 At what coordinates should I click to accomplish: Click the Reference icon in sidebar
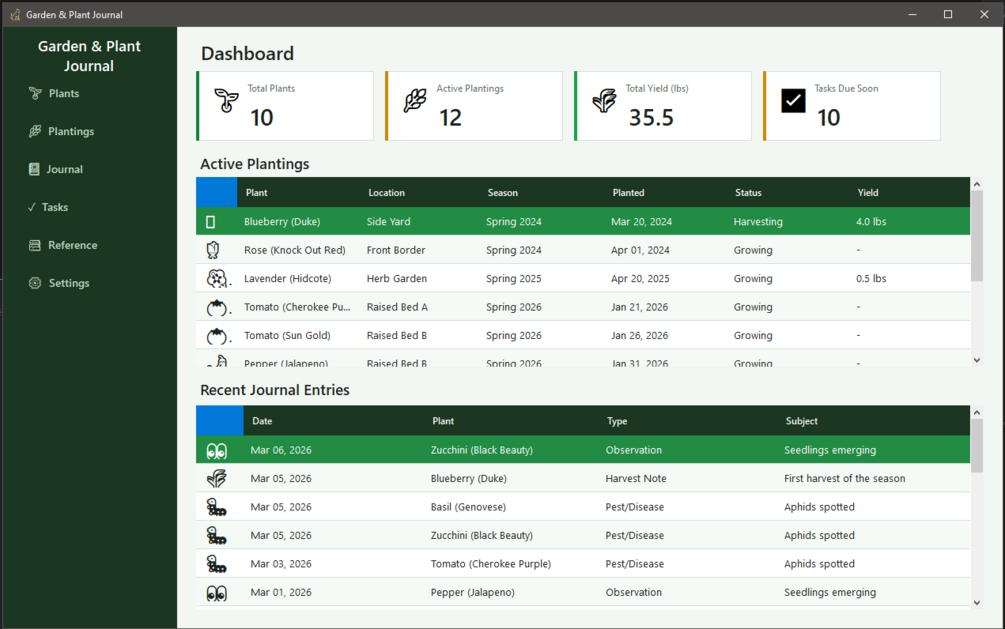click(35, 245)
